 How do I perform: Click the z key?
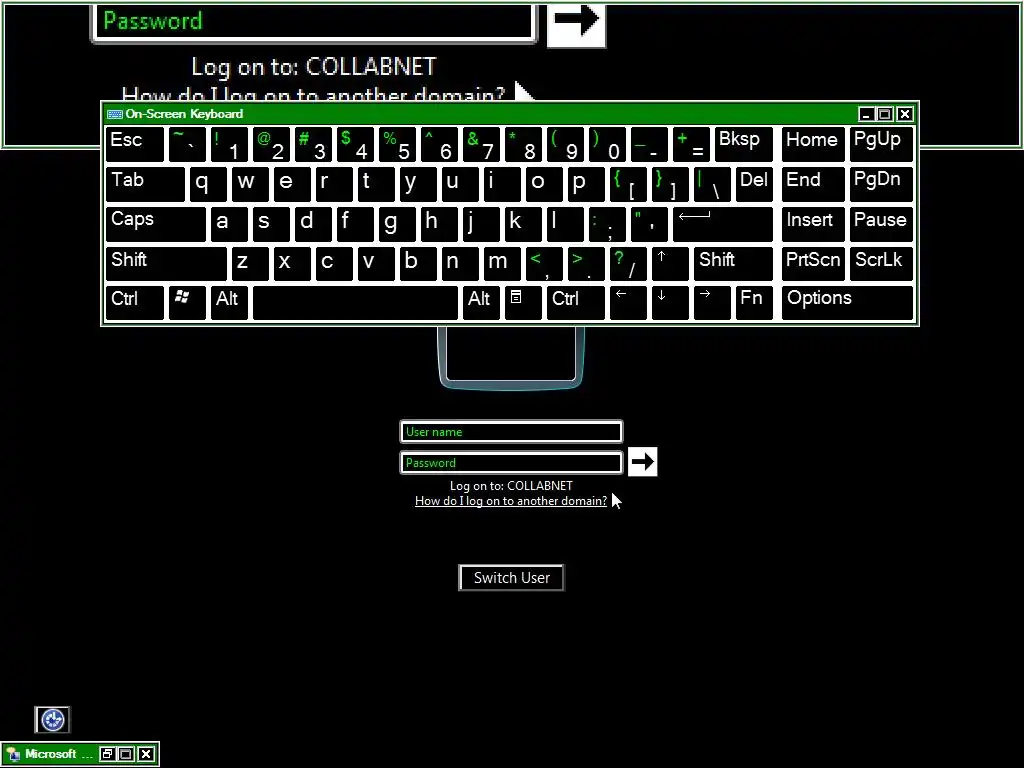click(x=250, y=264)
